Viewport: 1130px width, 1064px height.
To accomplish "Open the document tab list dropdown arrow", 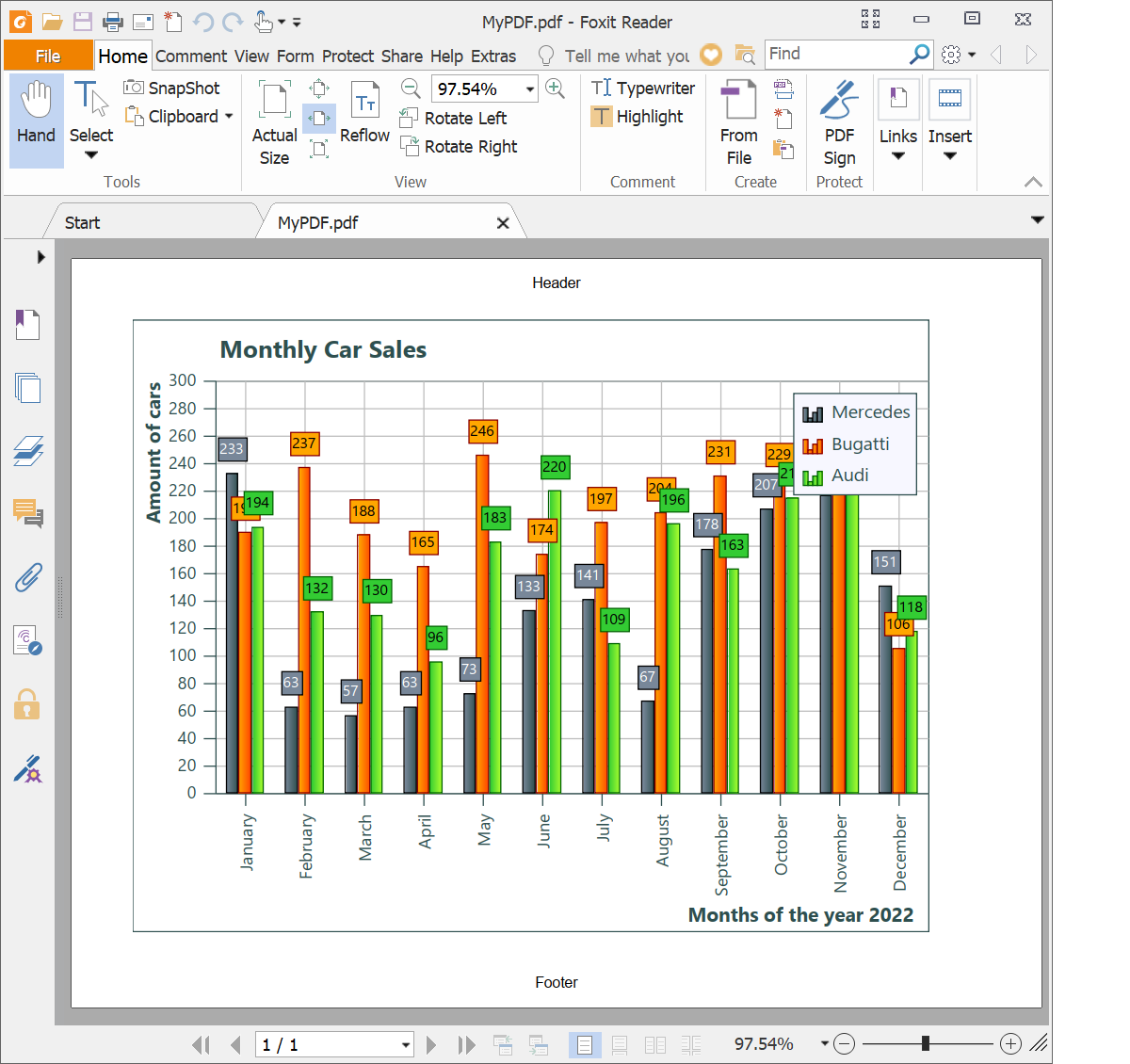I will point(1038,220).
